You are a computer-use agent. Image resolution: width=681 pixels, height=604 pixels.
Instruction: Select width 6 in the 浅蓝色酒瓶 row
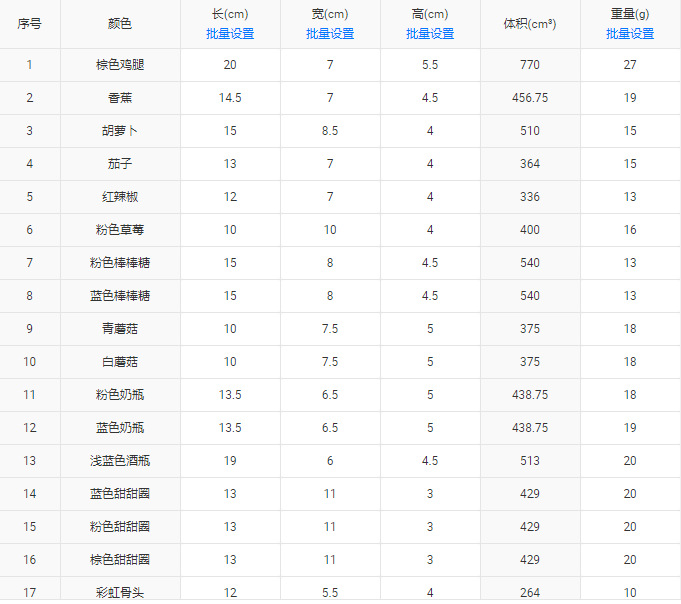[x=330, y=461]
